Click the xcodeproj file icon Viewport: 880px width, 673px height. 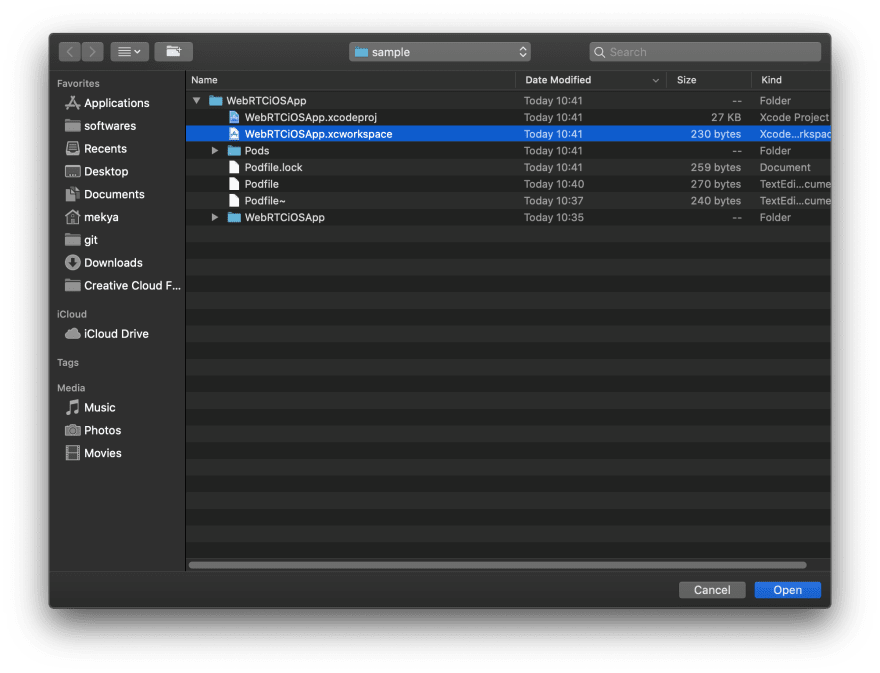(x=234, y=117)
